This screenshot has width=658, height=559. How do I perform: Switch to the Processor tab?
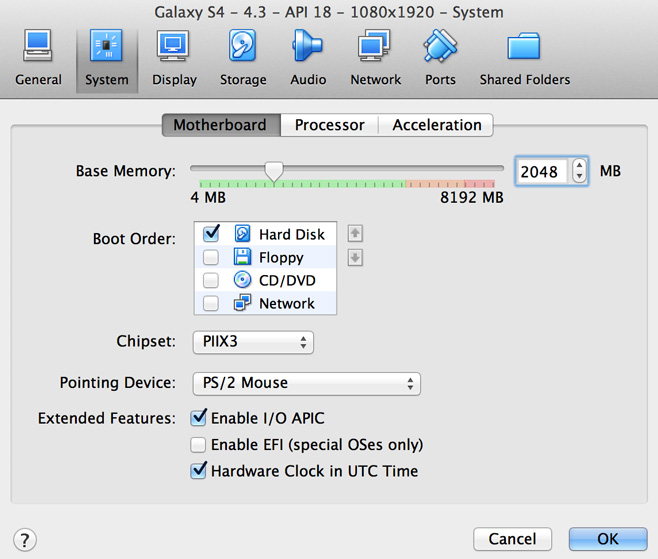(x=329, y=125)
